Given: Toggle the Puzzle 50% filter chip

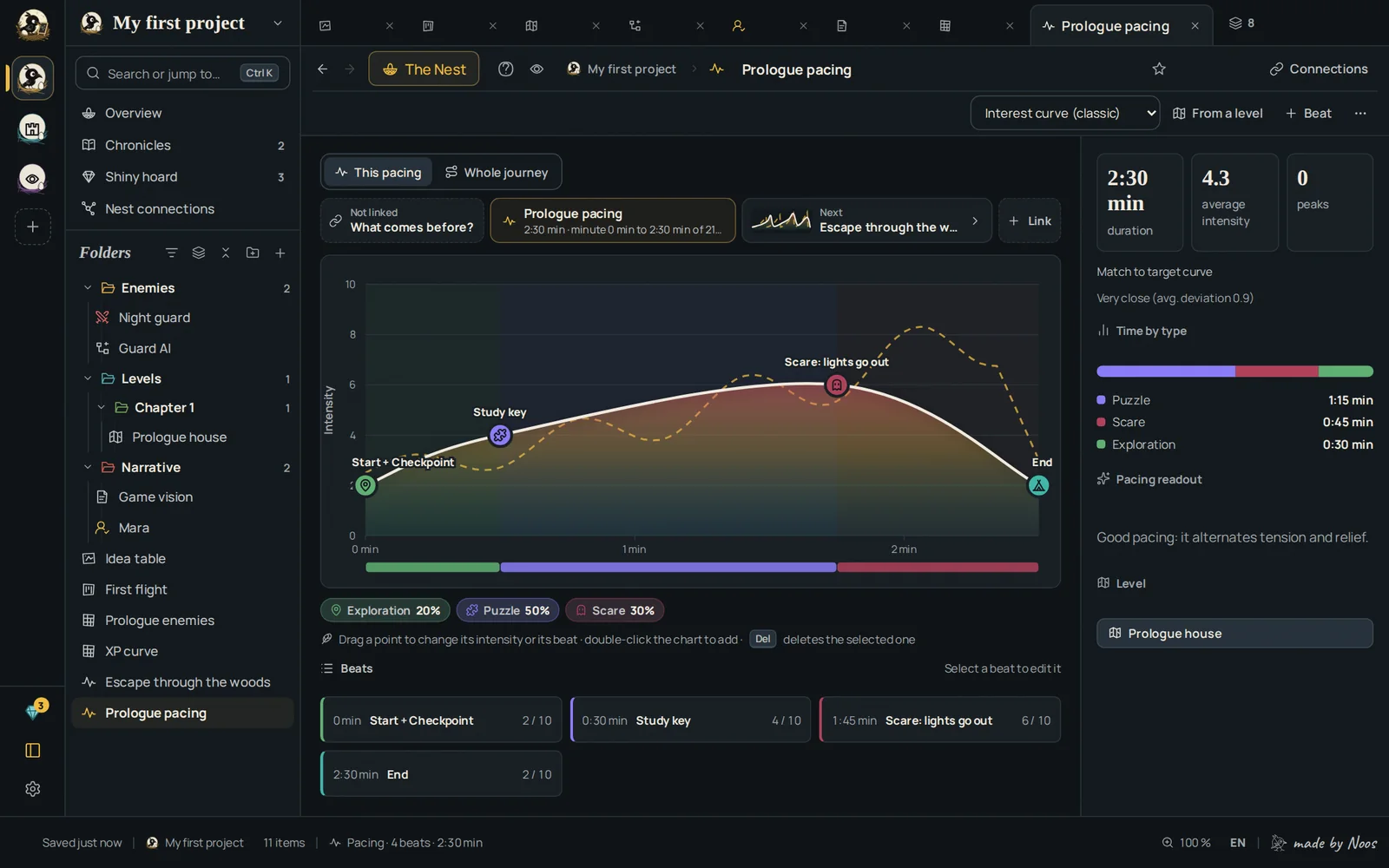Looking at the screenshot, I should [508, 610].
